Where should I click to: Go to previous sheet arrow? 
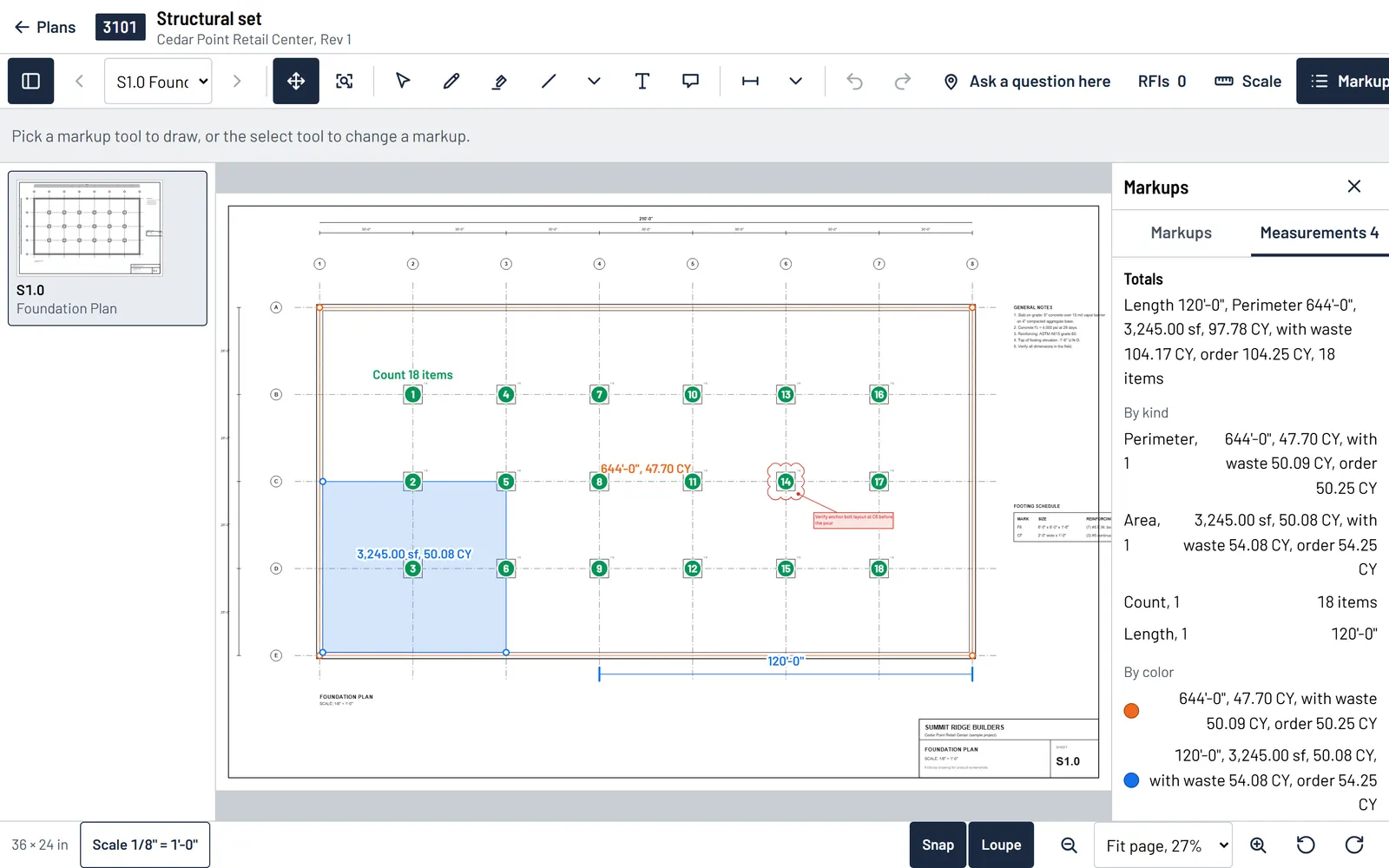[79, 81]
